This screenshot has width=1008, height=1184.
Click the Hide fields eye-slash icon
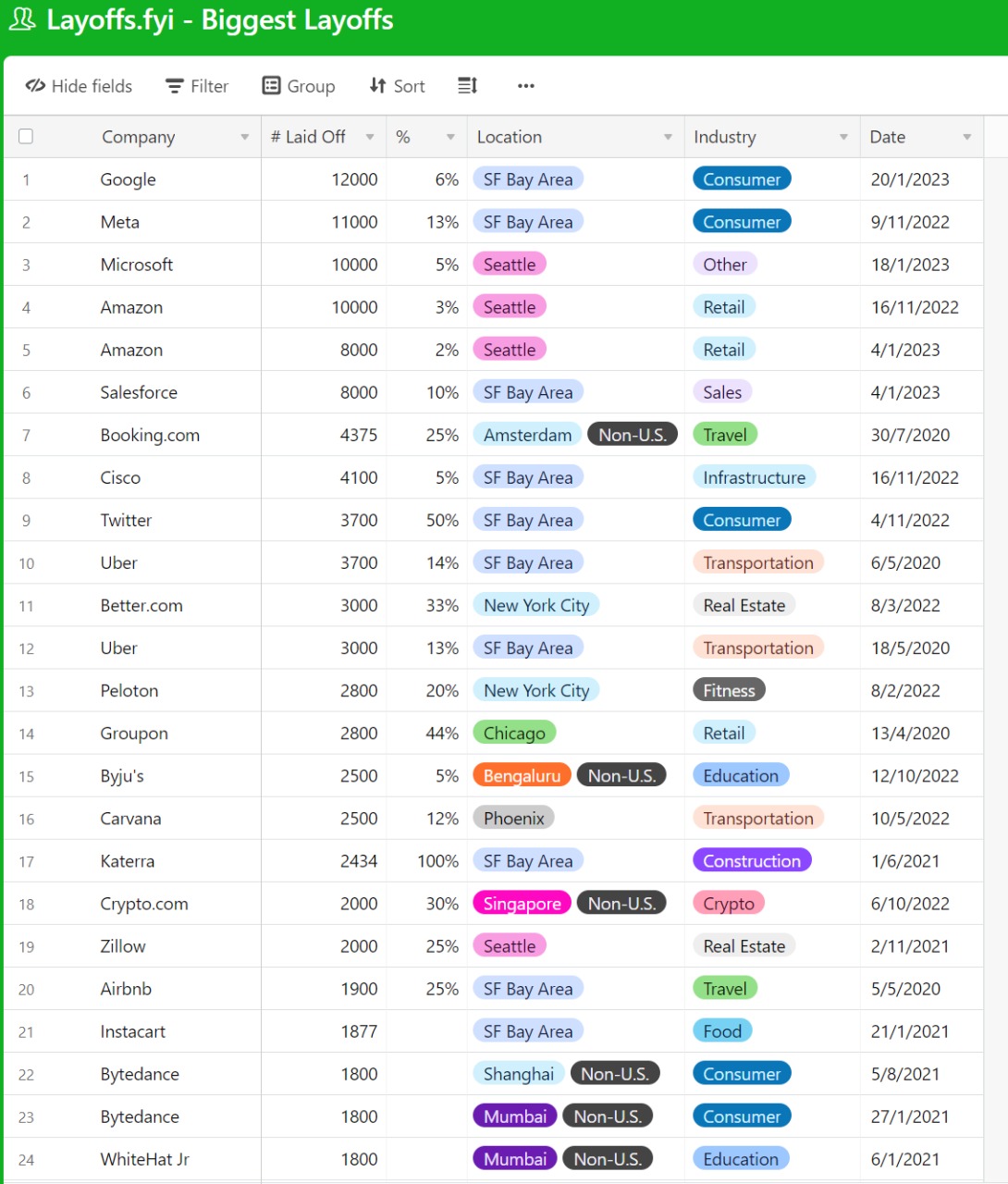35,86
